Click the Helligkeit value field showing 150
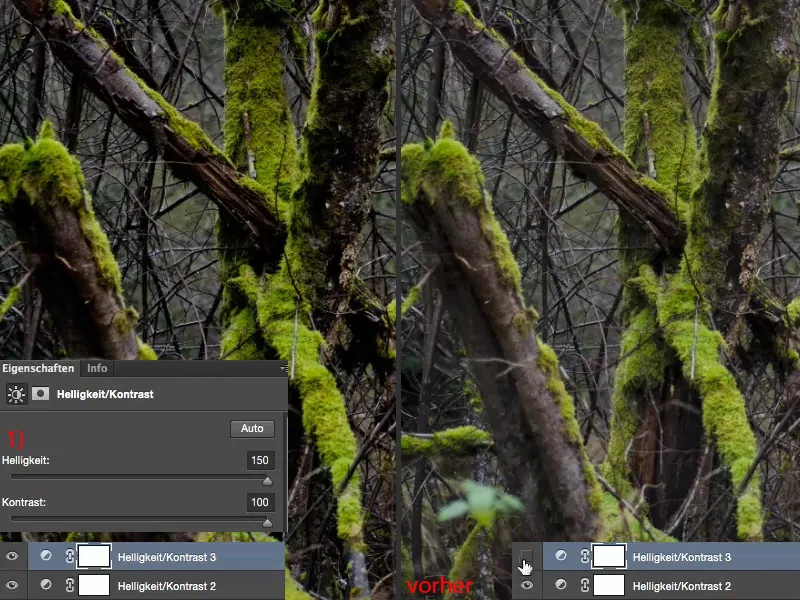 tap(260, 460)
